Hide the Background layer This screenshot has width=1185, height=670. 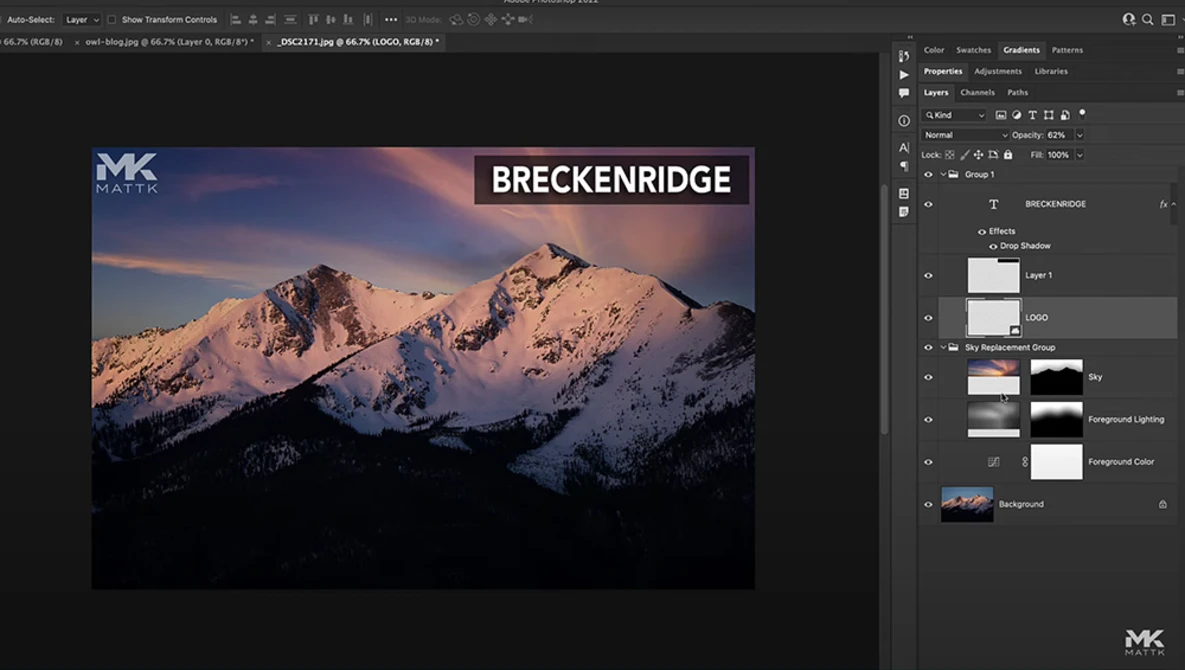pos(928,505)
